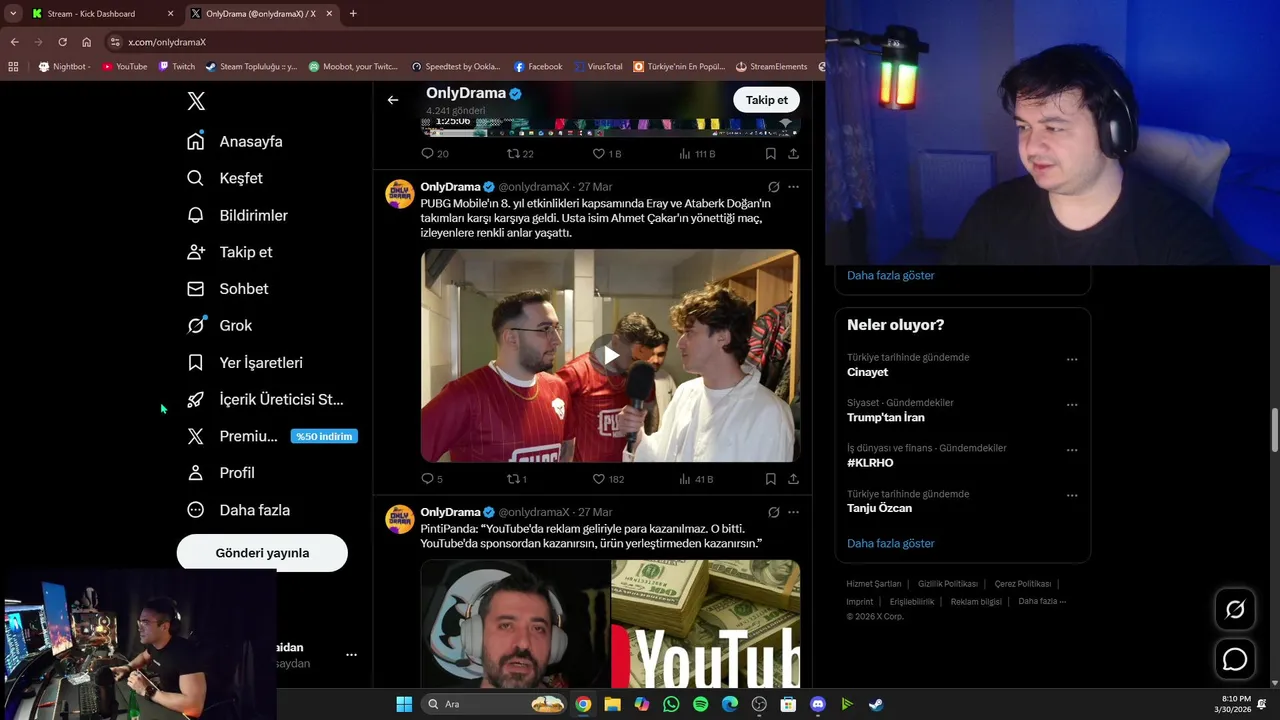Open account menu dots beside profile name
The height and width of the screenshot is (720, 1280).
tap(351, 655)
